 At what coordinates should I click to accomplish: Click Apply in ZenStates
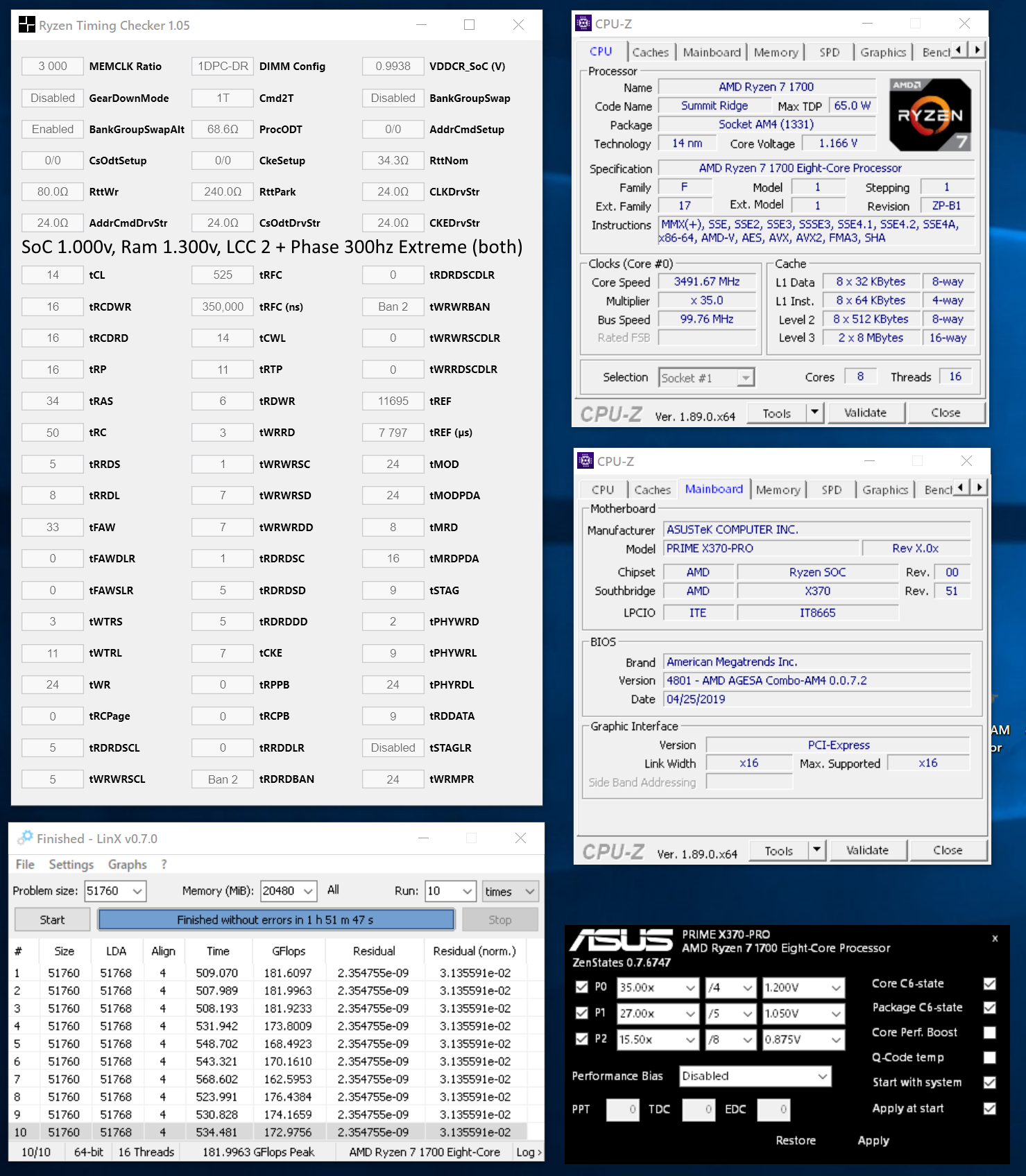tap(873, 1141)
